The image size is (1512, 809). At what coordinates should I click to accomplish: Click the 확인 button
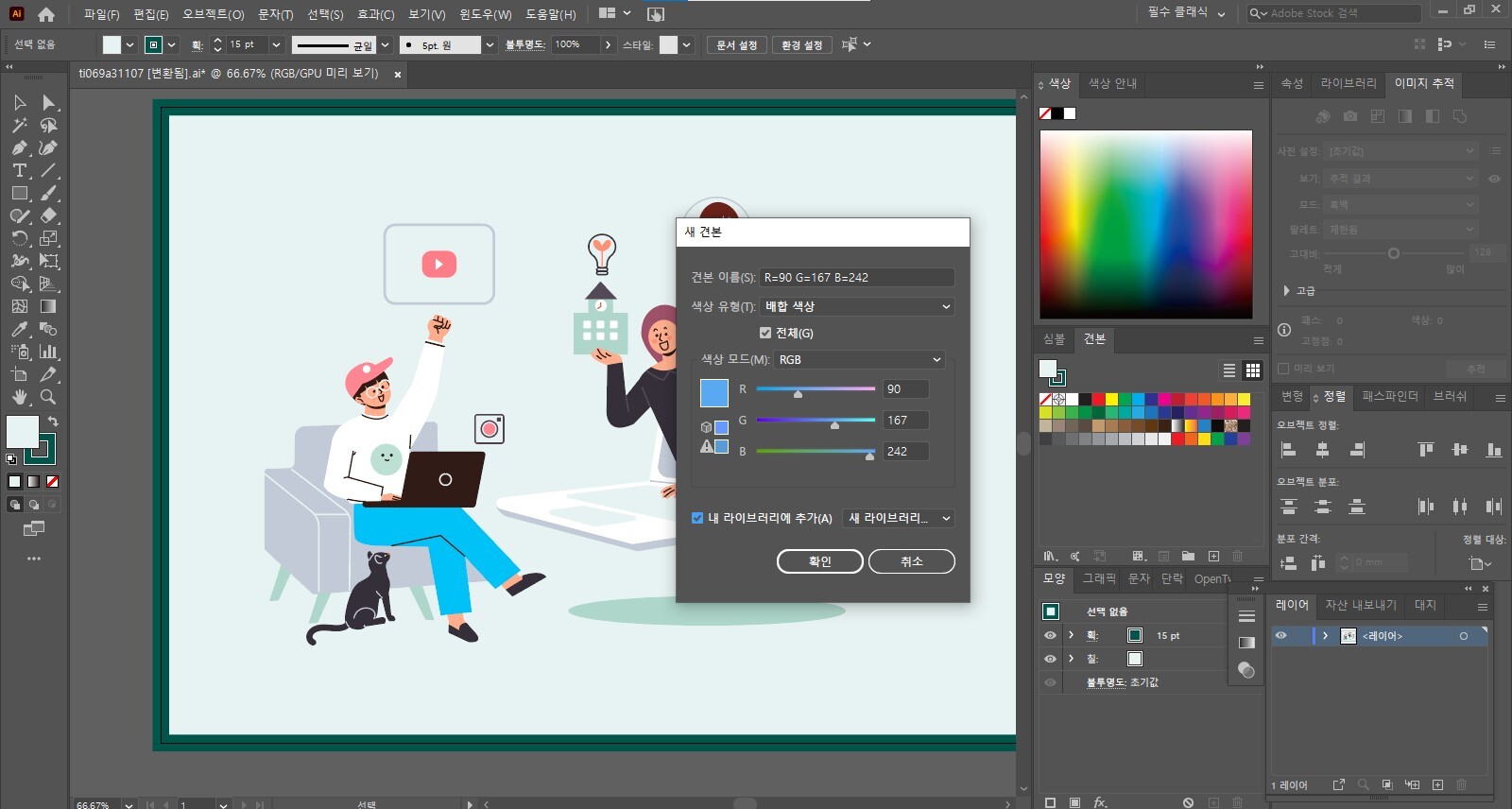click(819, 561)
